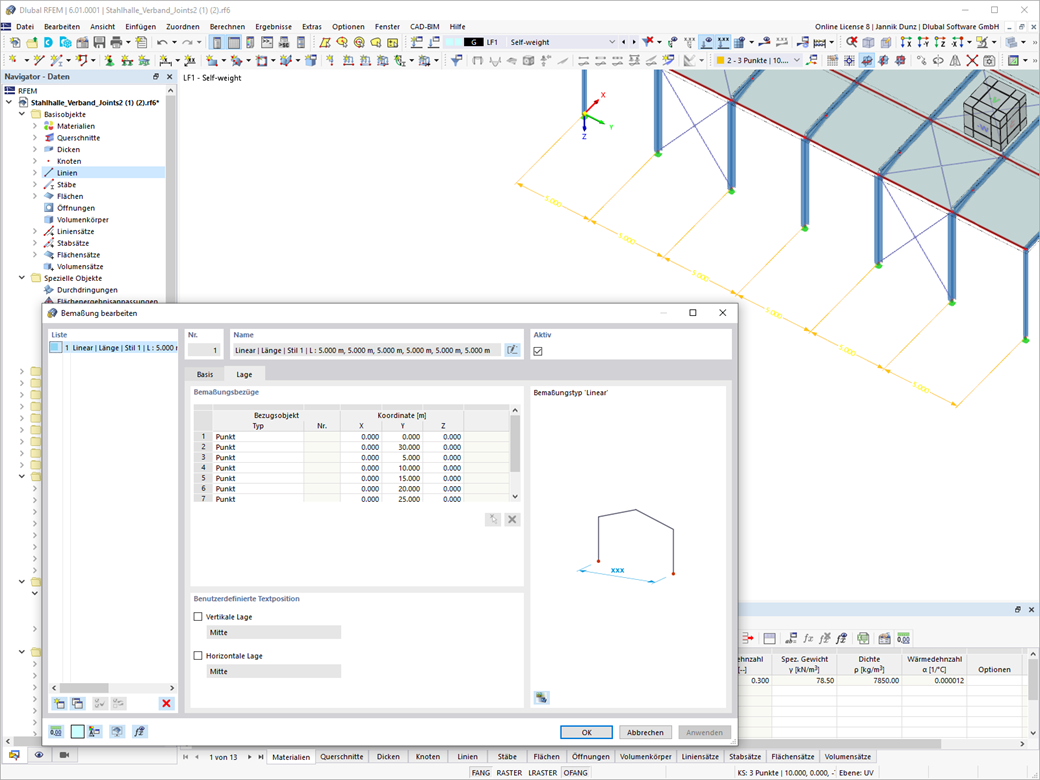1040x780 pixels.
Task: Switch to the Basis tab
Action: coord(205,375)
